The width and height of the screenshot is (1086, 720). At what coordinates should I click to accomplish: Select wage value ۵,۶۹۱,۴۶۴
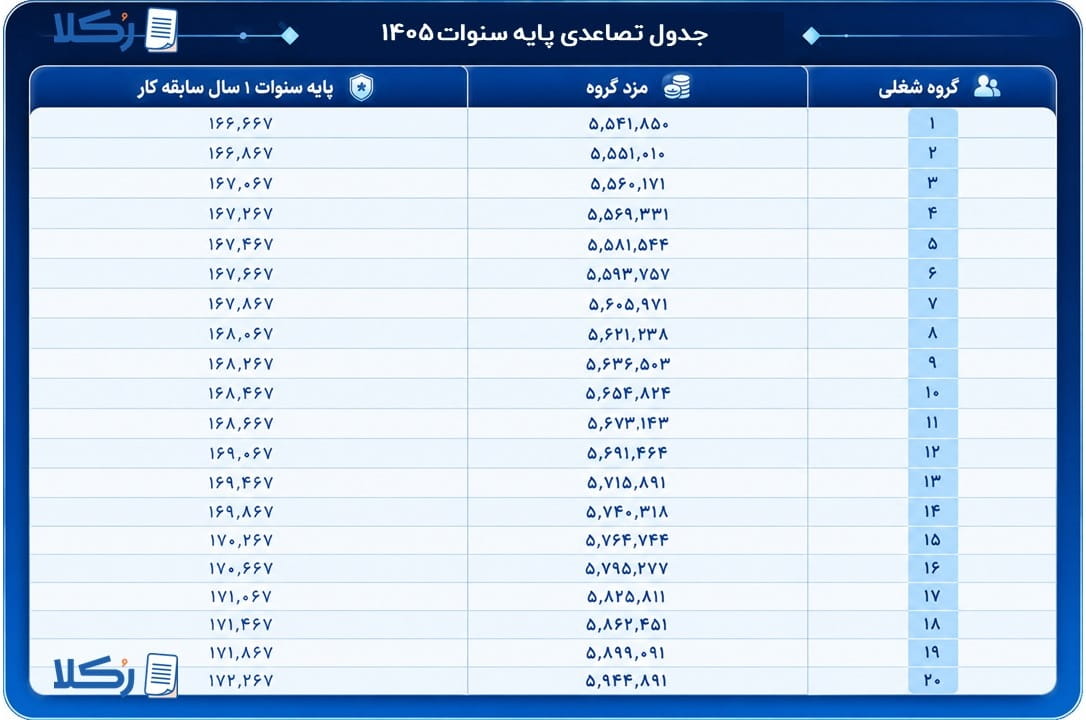(x=627, y=453)
